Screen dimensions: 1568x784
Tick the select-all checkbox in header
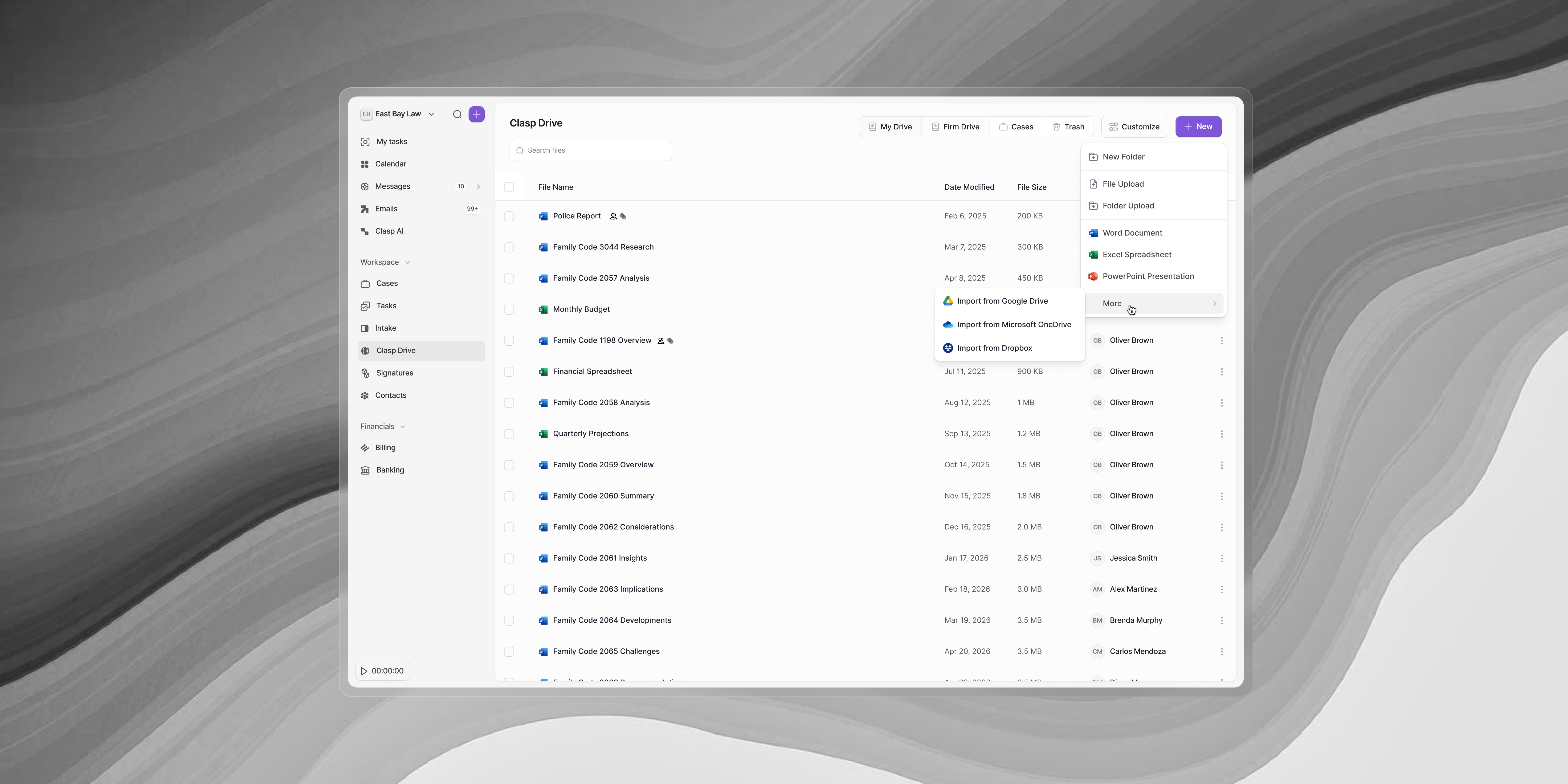[x=509, y=187]
